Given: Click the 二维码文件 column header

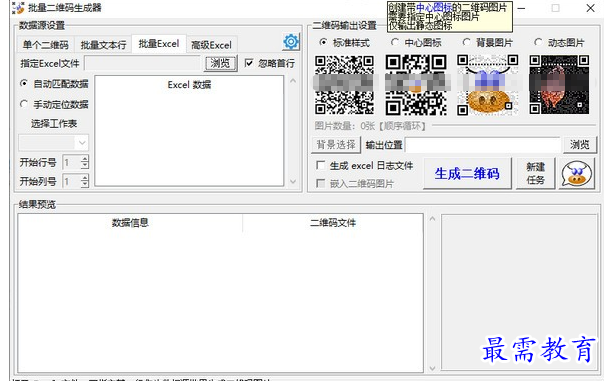Looking at the screenshot, I should pos(333,223).
